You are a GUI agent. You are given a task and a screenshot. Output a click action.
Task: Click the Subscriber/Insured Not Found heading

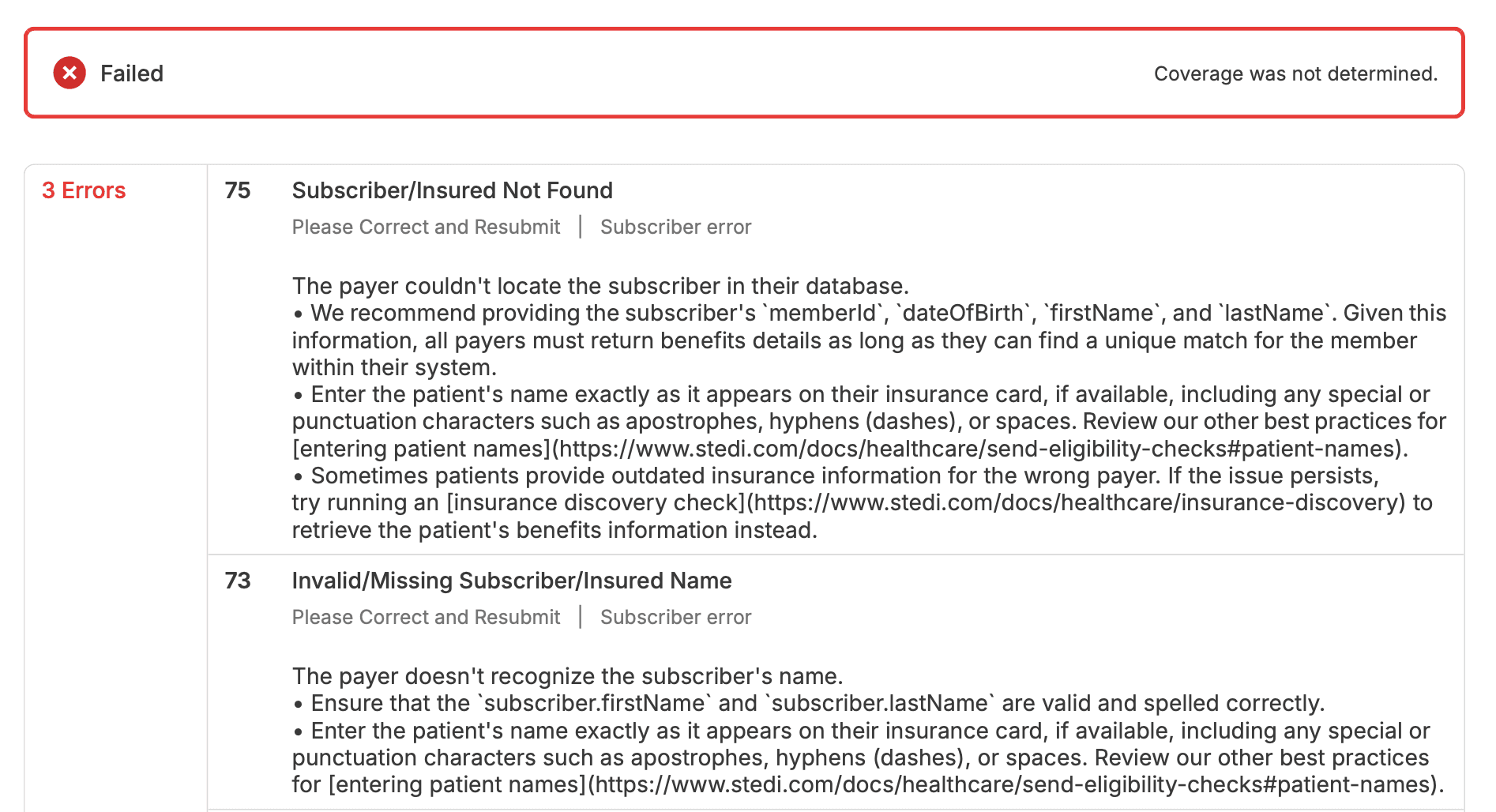pos(453,190)
